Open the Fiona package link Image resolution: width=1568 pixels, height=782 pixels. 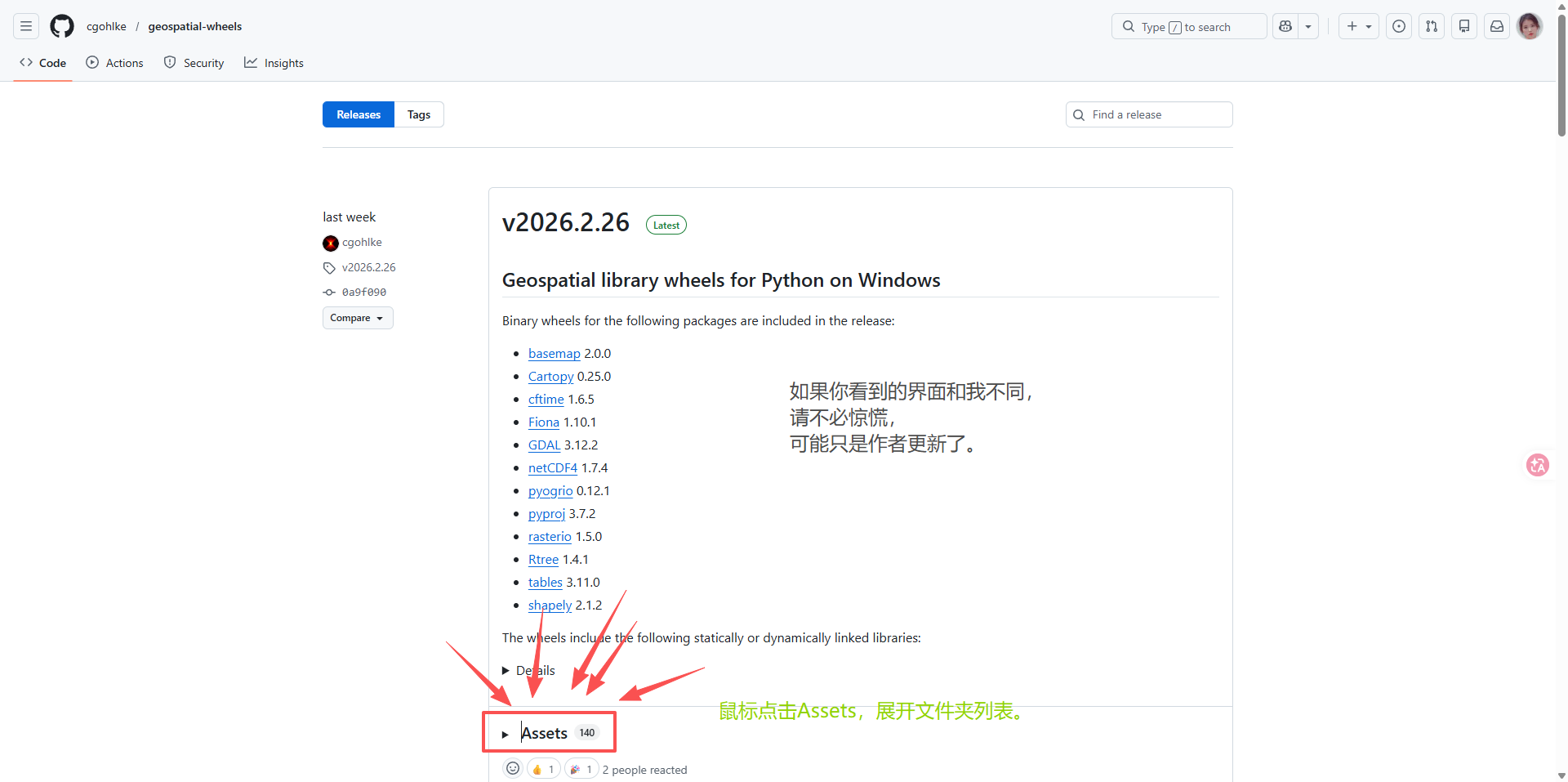[544, 422]
